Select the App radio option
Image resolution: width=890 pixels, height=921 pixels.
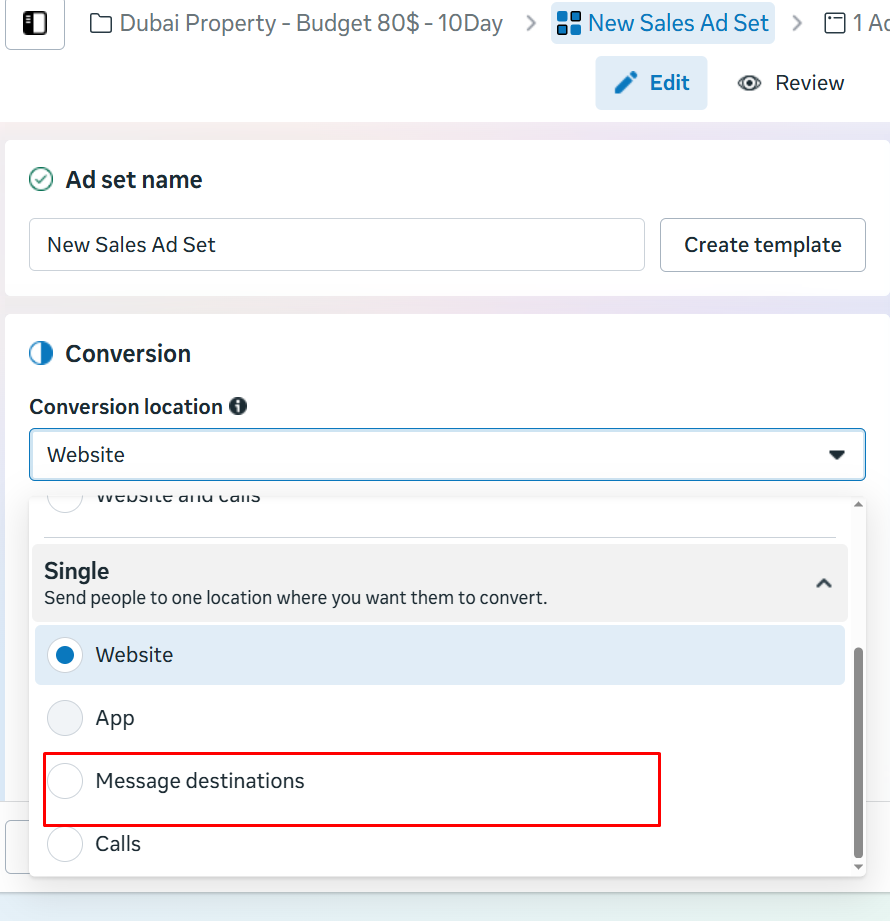[x=65, y=718]
